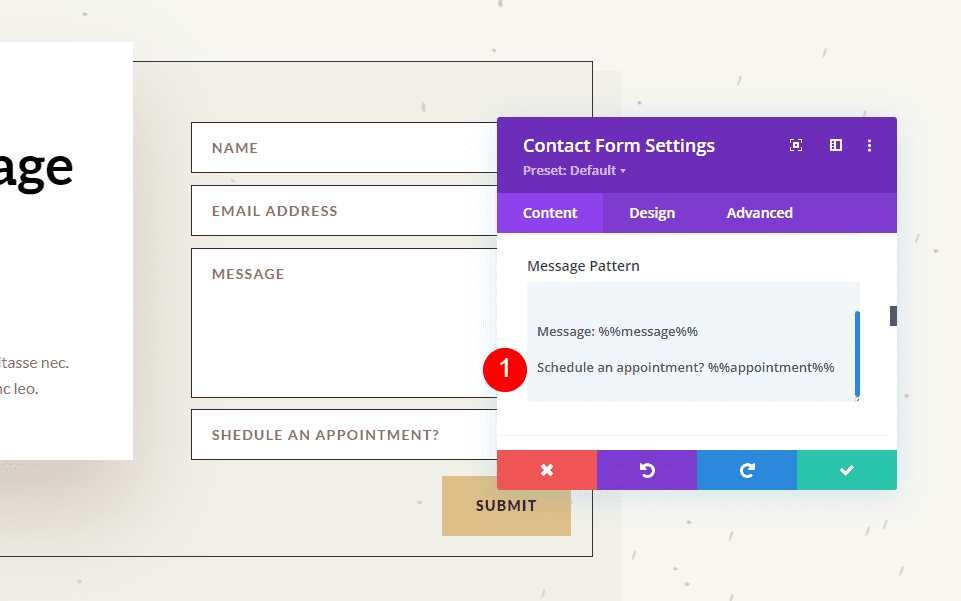Click the Submit button on the form
This screenshot has height=601, width=961.
pyautogui.click(x=506, y=506)
